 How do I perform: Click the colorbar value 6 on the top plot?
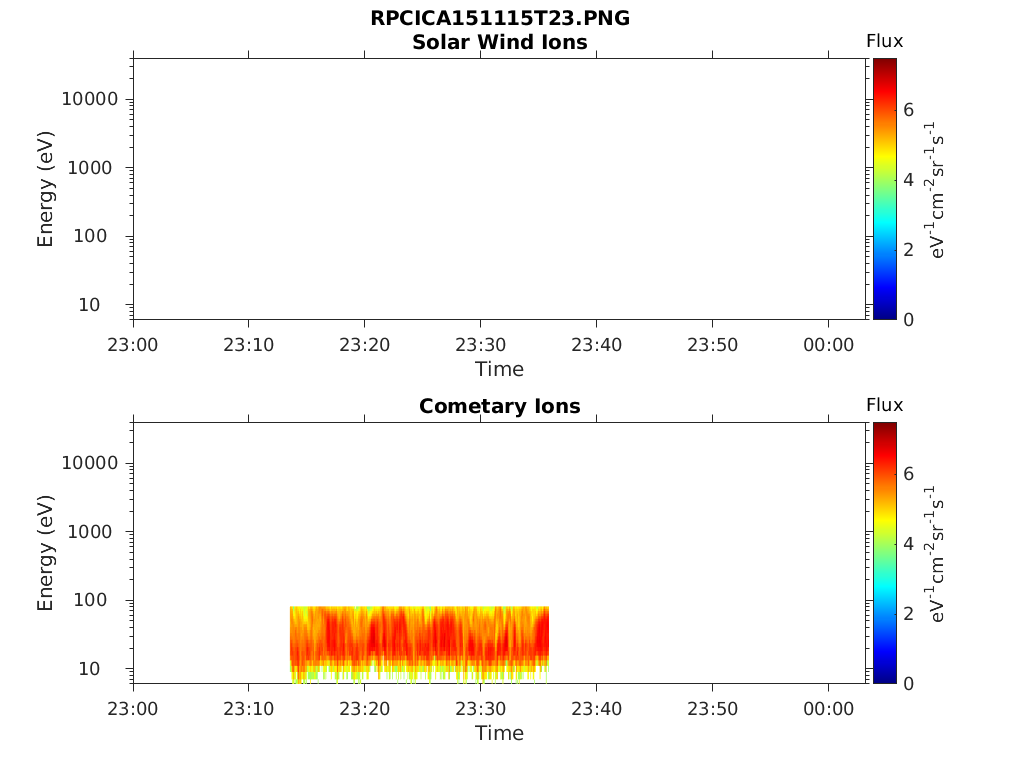(908, 110)
